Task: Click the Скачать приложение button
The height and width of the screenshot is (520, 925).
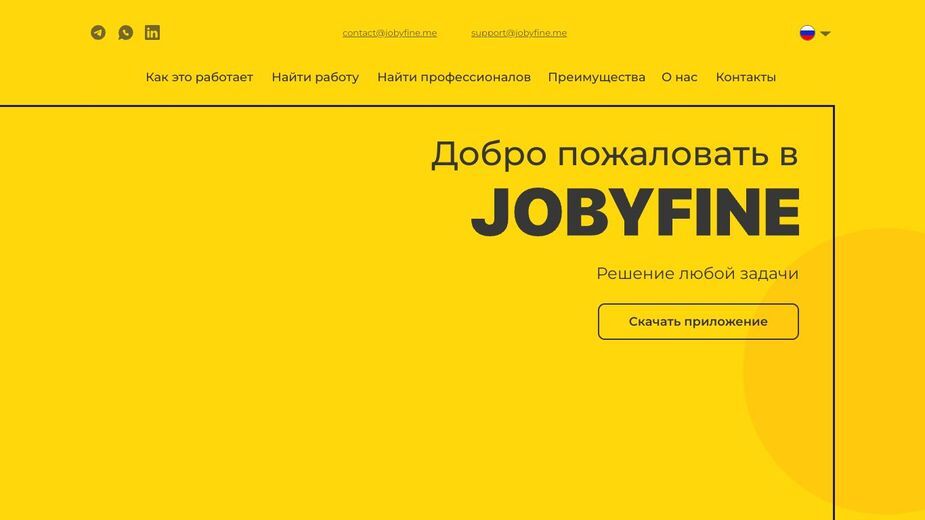Action: point(698,322)
